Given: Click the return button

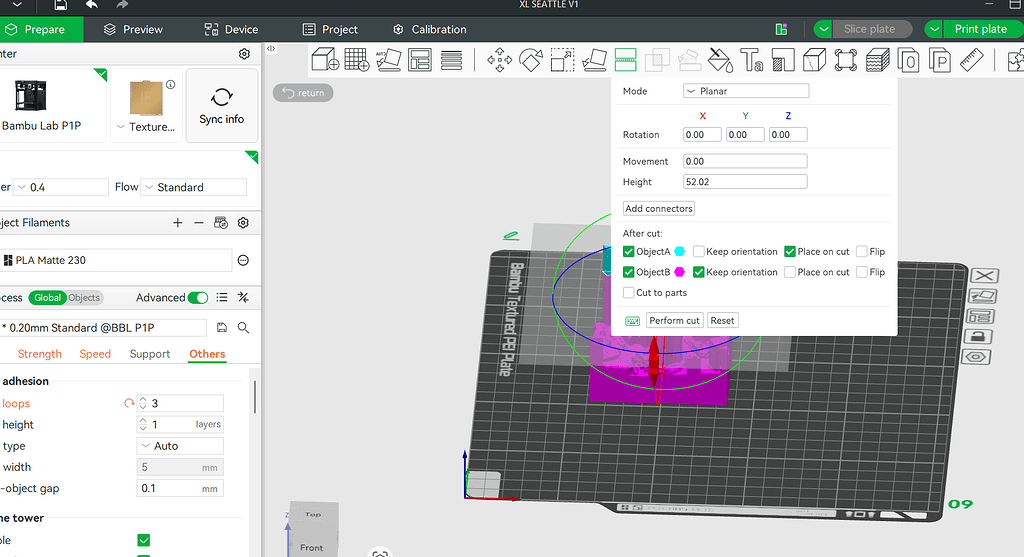Looking at the screenshot, I should coord(303,93).
